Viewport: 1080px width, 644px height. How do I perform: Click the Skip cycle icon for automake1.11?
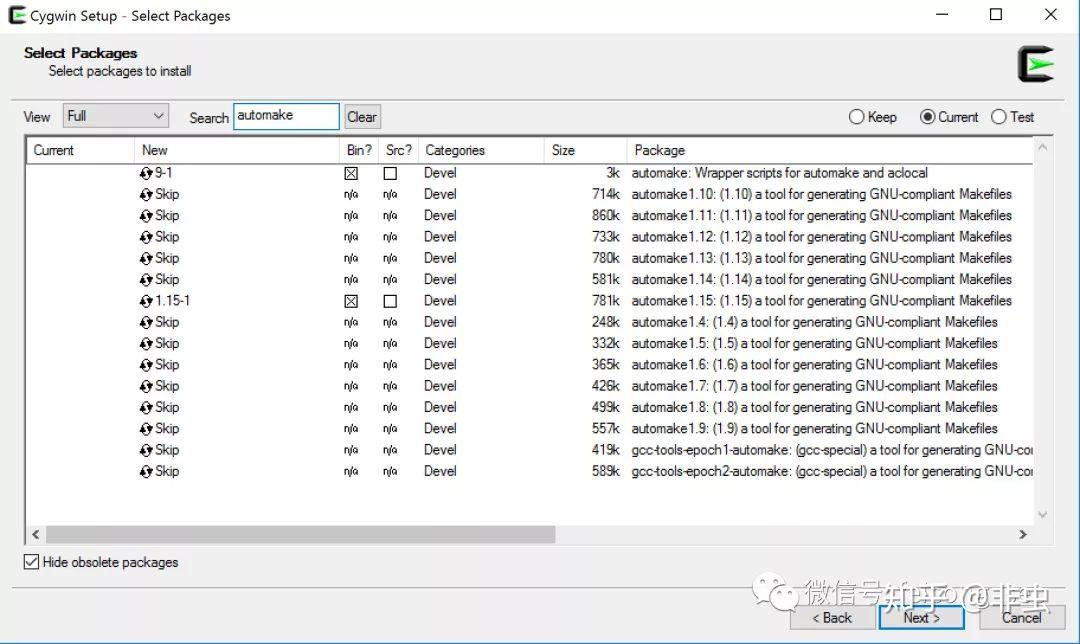coord(146,216)
